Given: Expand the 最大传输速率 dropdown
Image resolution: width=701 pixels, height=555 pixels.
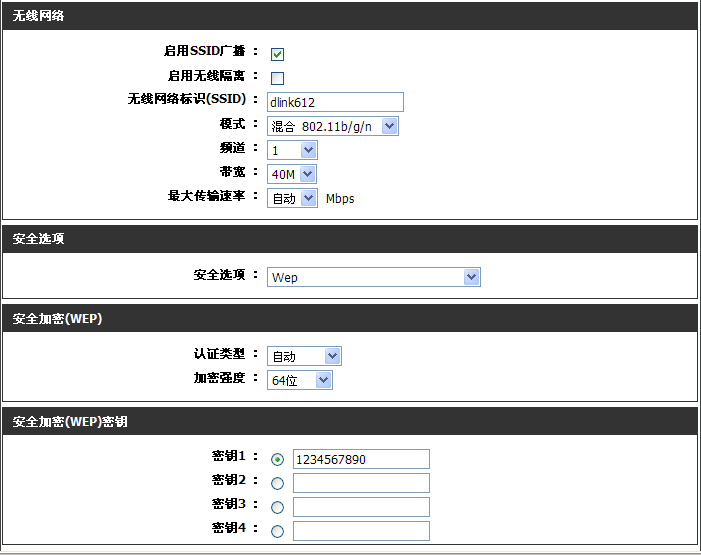Looking at the screenshot, I should (x=292, y=198).
